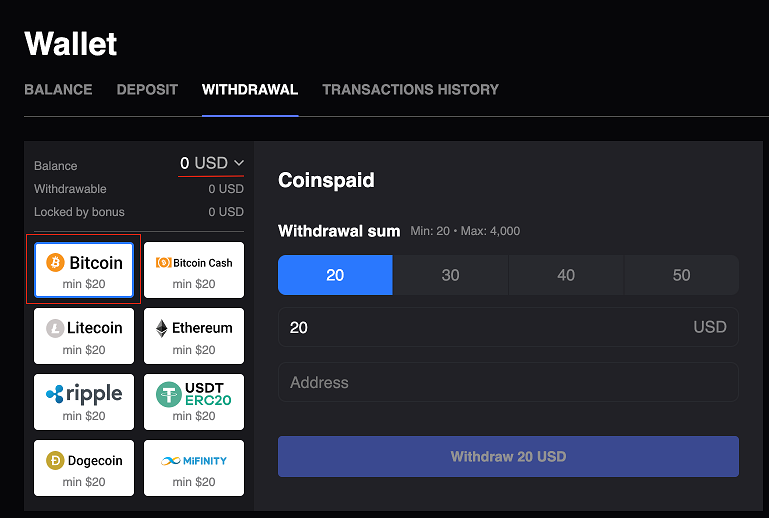
Task: Choose the Ripple payment method
Action: [x=84, y=402]
